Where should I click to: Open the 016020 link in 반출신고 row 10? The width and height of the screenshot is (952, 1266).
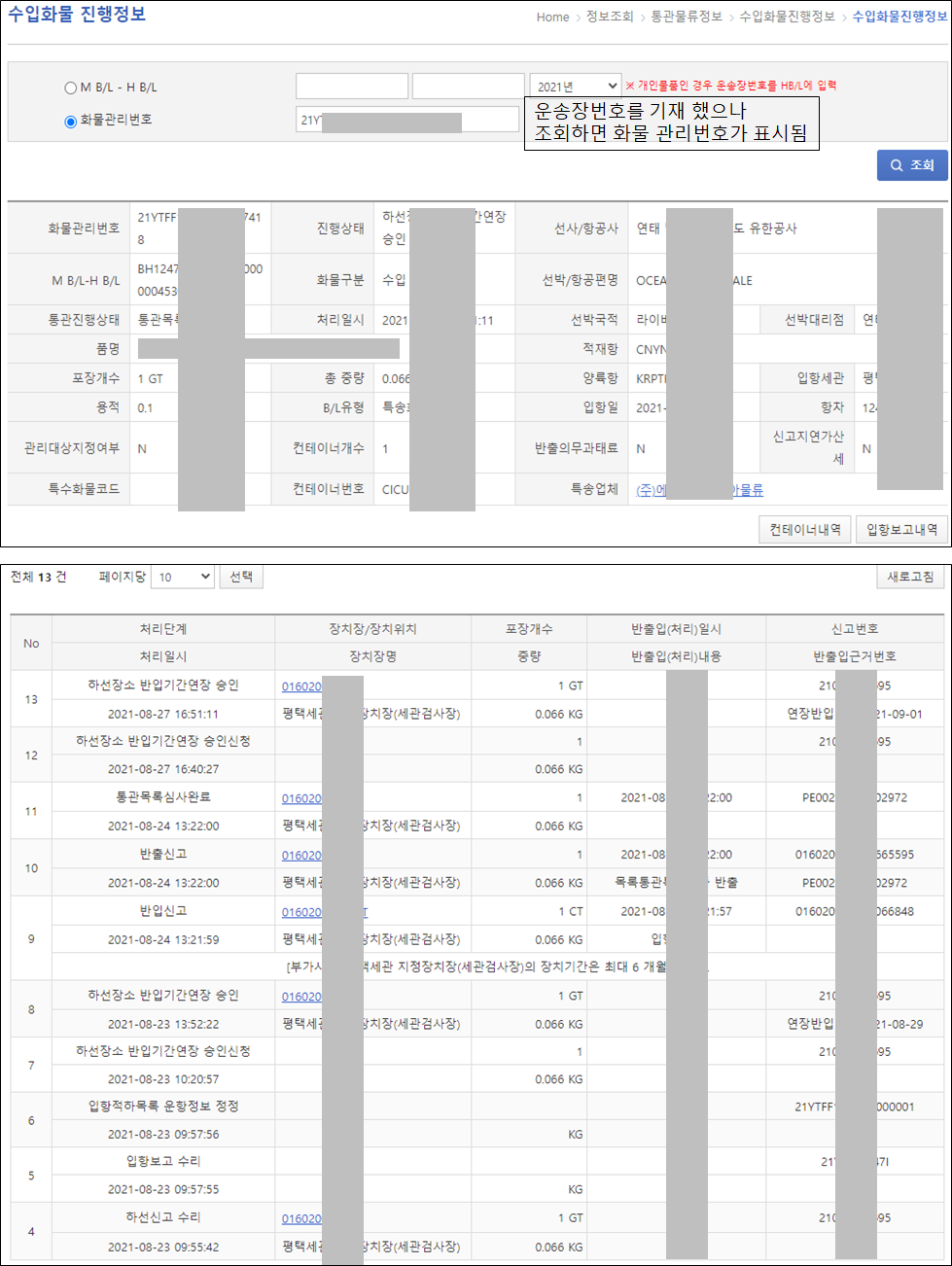click(301, 856)
